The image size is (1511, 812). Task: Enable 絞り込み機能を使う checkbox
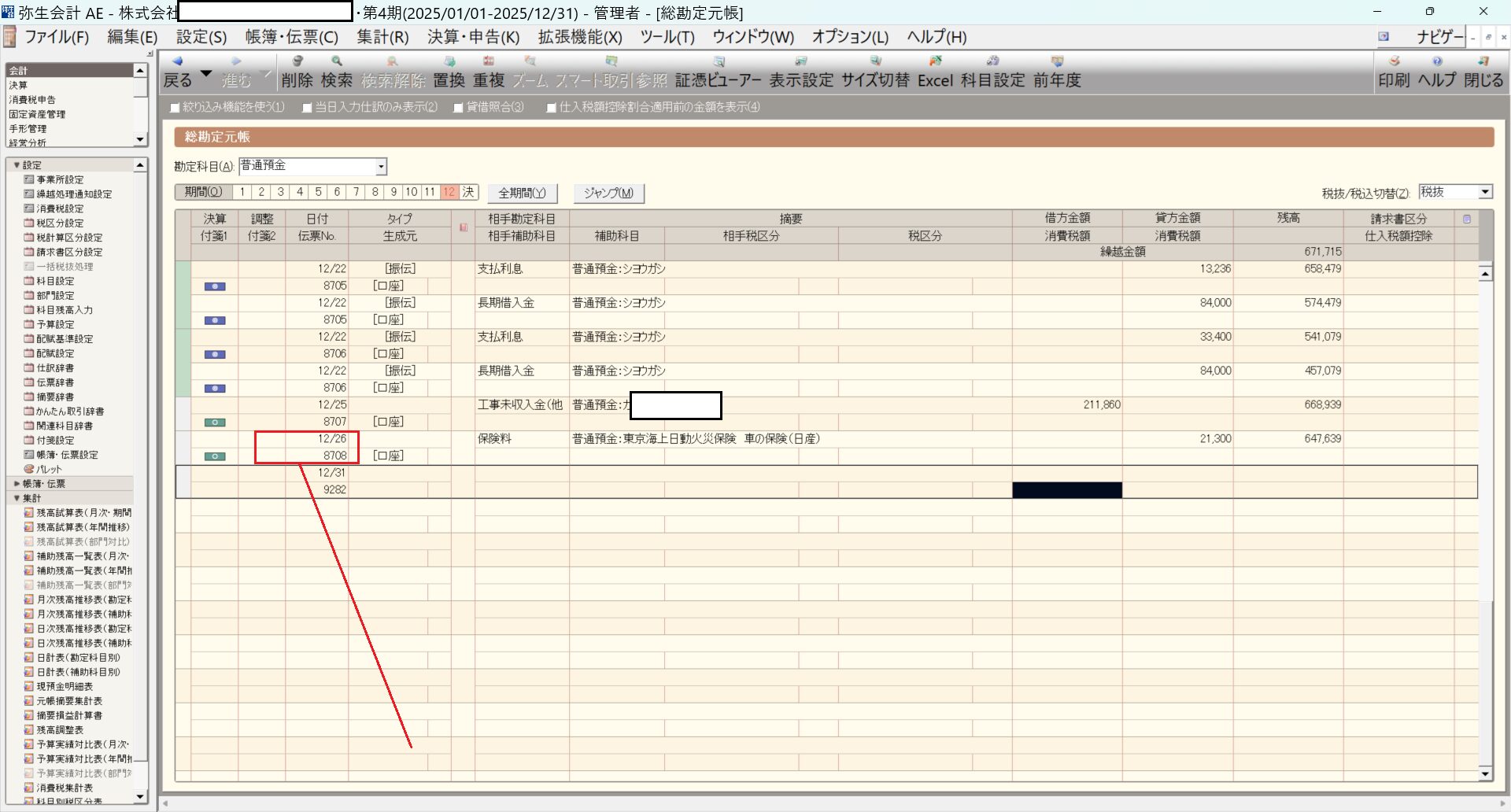(175, 108)
